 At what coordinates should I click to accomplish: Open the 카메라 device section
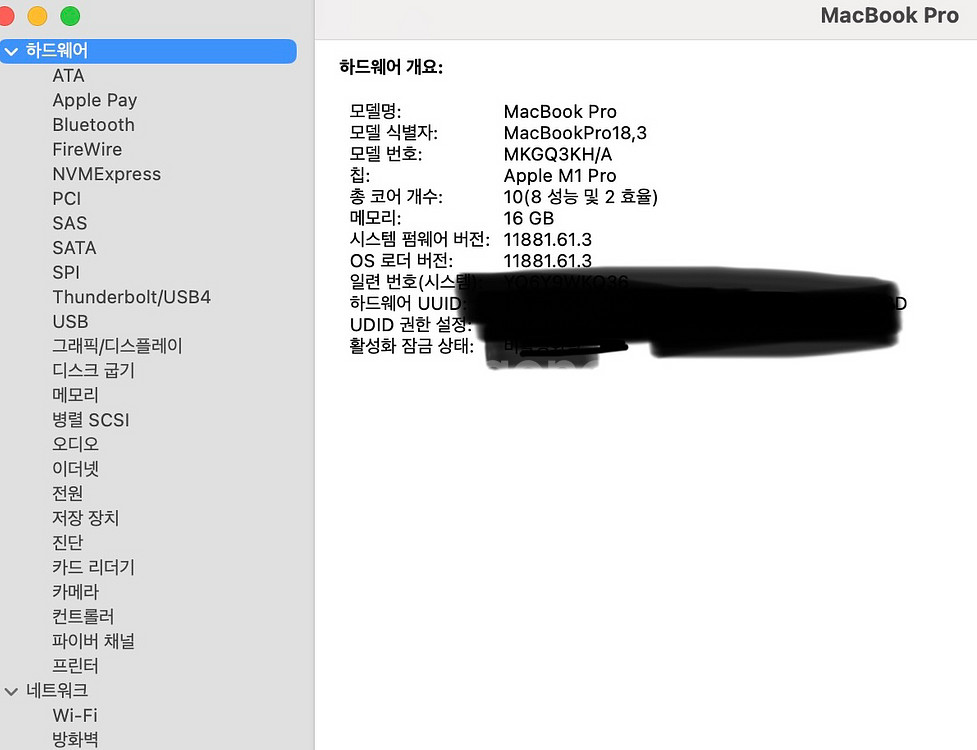pos(74,591)
